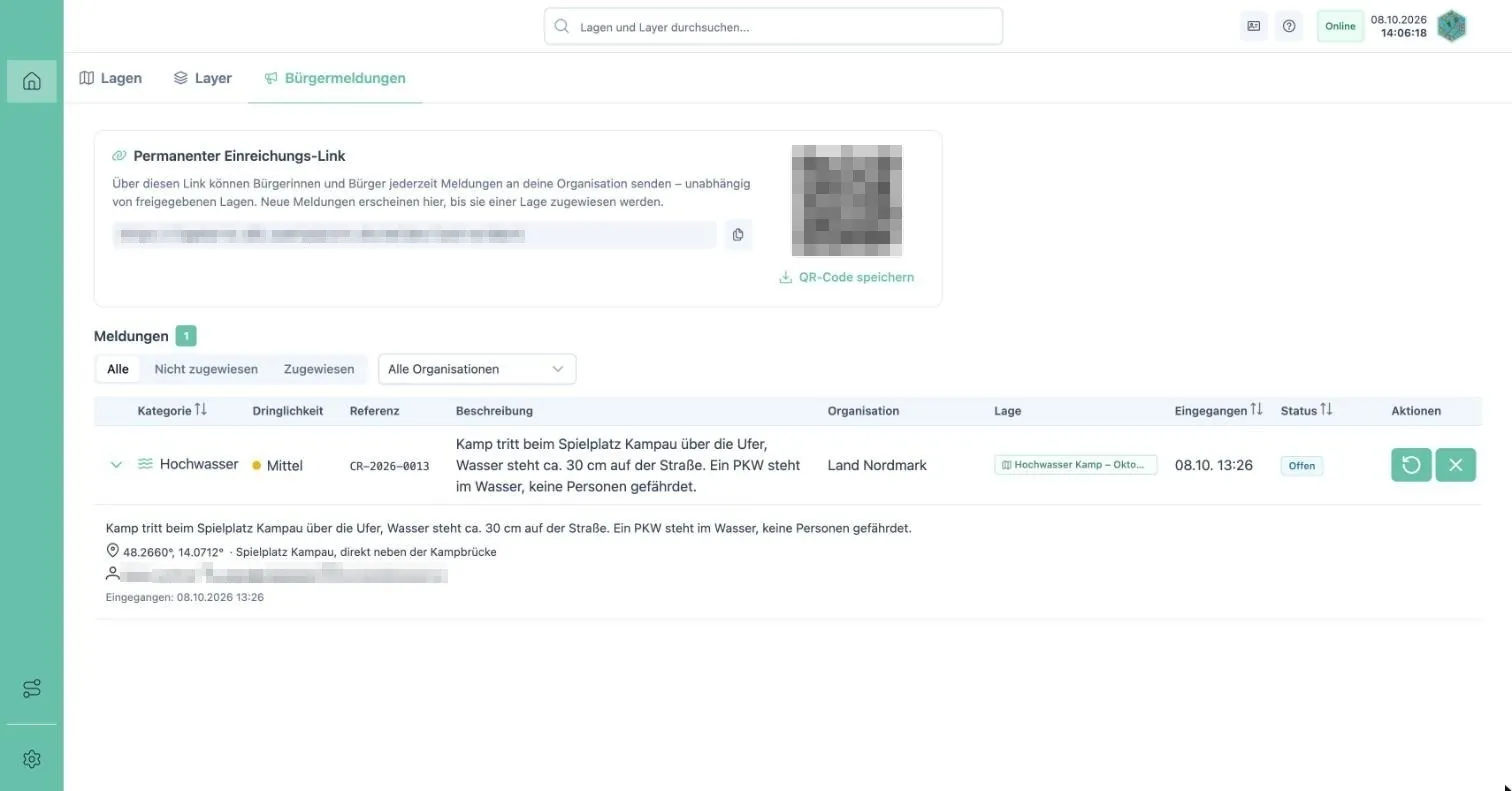Click the blurred submission link field

point(415,235)
